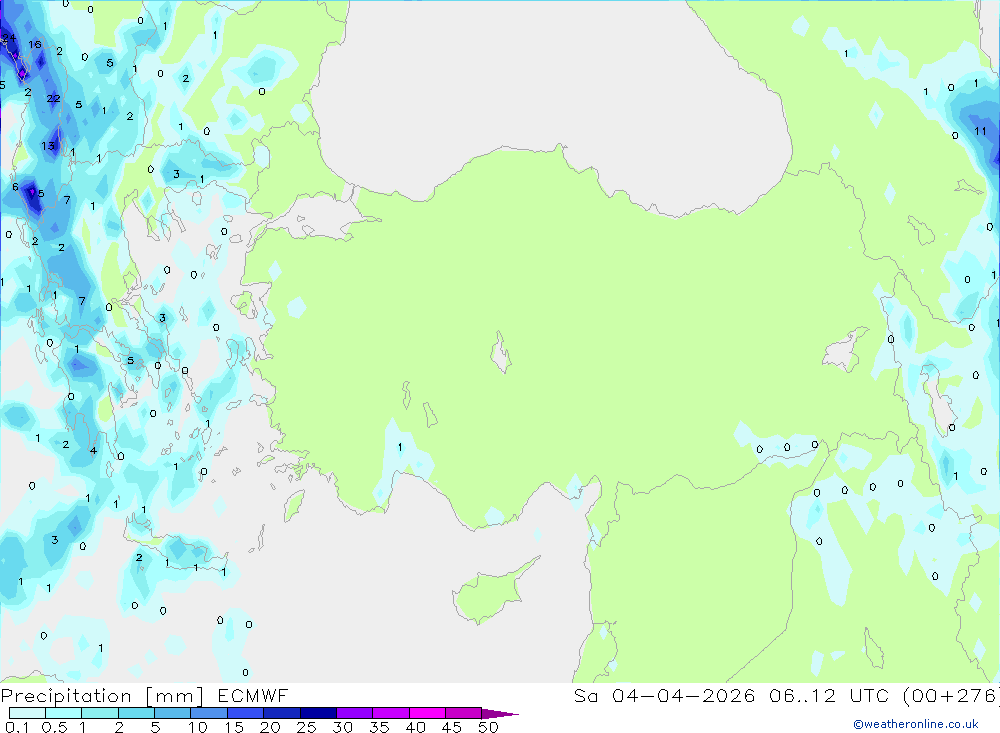
Task: Select the 20–25 mm legend swatch
Action: tap(281, 713)
